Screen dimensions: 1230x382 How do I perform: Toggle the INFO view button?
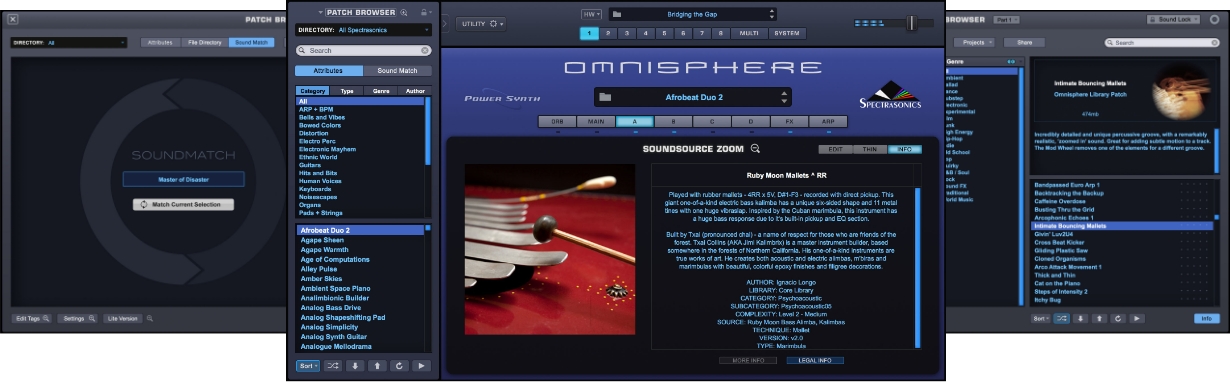903,149
